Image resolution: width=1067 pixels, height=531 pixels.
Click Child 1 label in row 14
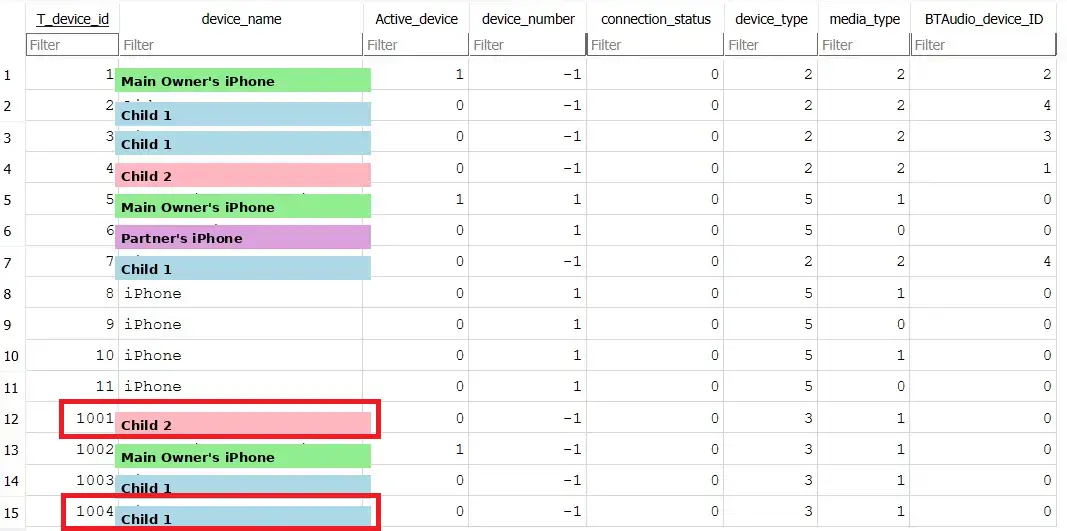tap(243, 485)
